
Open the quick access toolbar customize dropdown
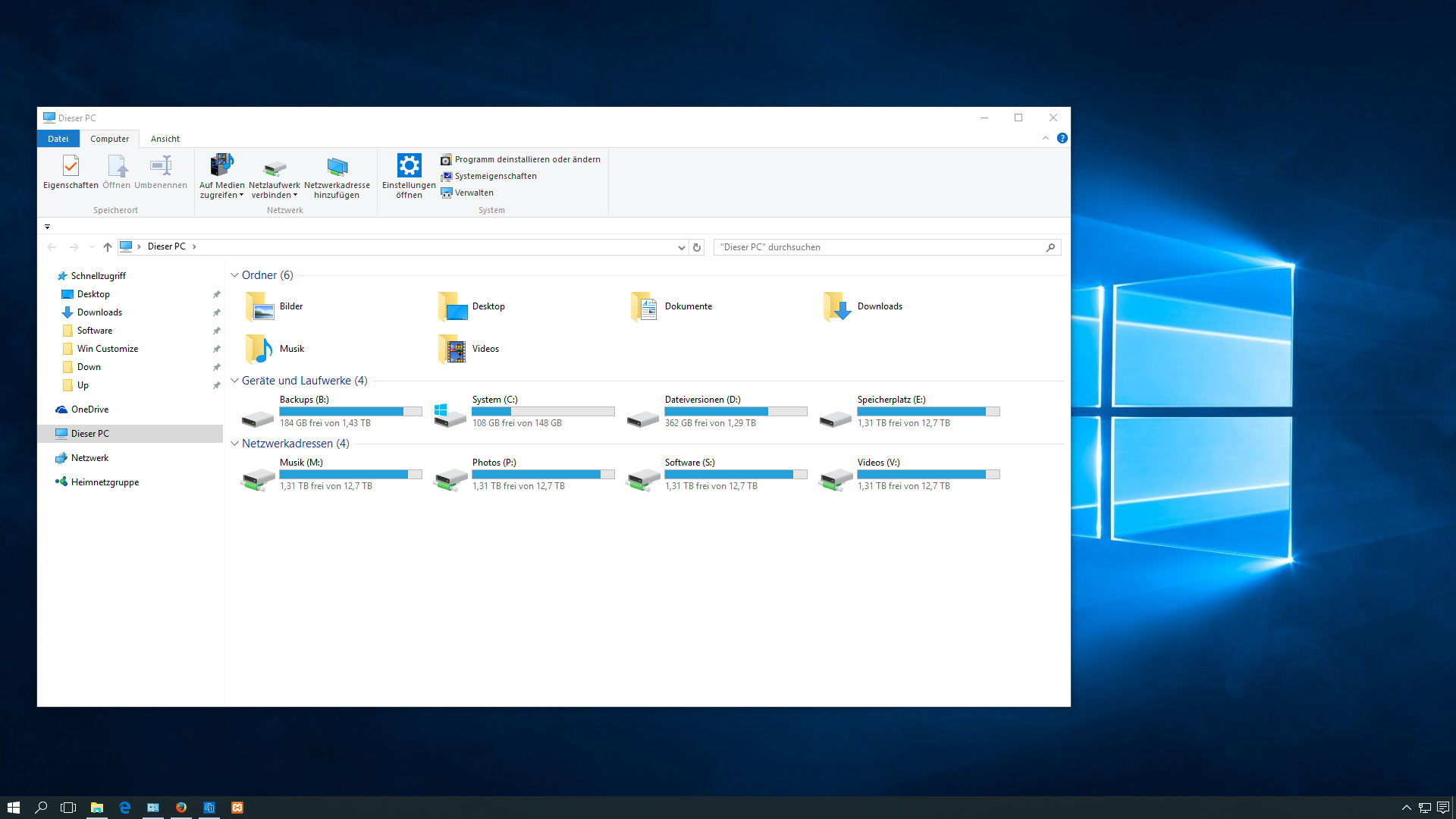(x=47, y=226)
